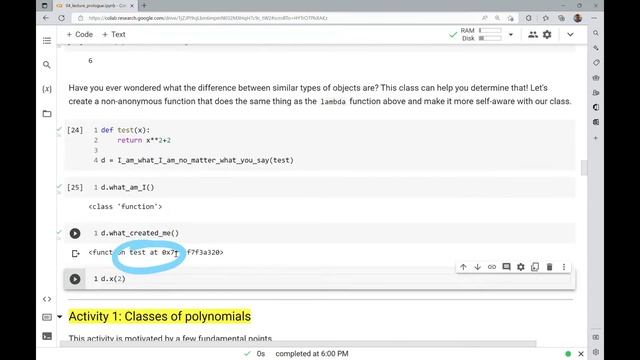Click the return x**2+2 line
The width and height of the screenshot is (640, 360).
click(144, 140)
